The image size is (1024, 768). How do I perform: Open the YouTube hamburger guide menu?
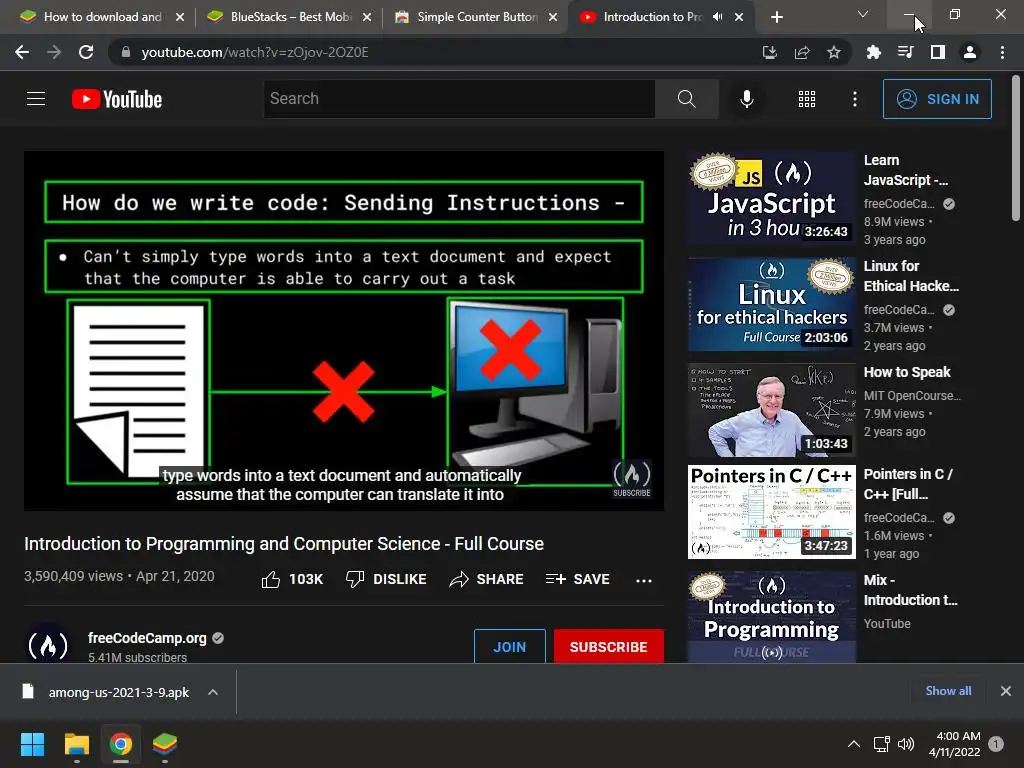tap(36, 99)
